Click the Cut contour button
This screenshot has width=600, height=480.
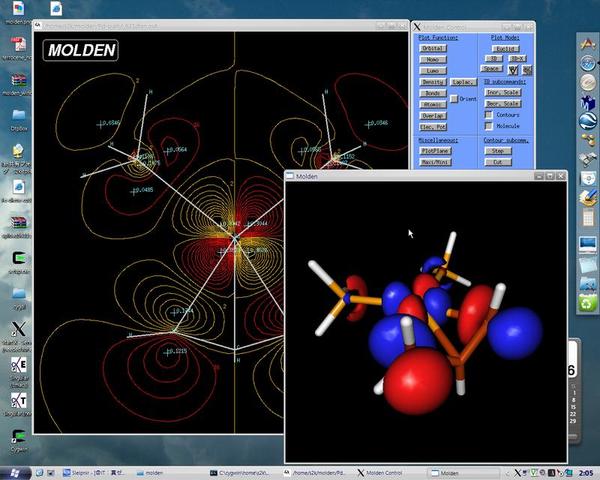point(498,162)
